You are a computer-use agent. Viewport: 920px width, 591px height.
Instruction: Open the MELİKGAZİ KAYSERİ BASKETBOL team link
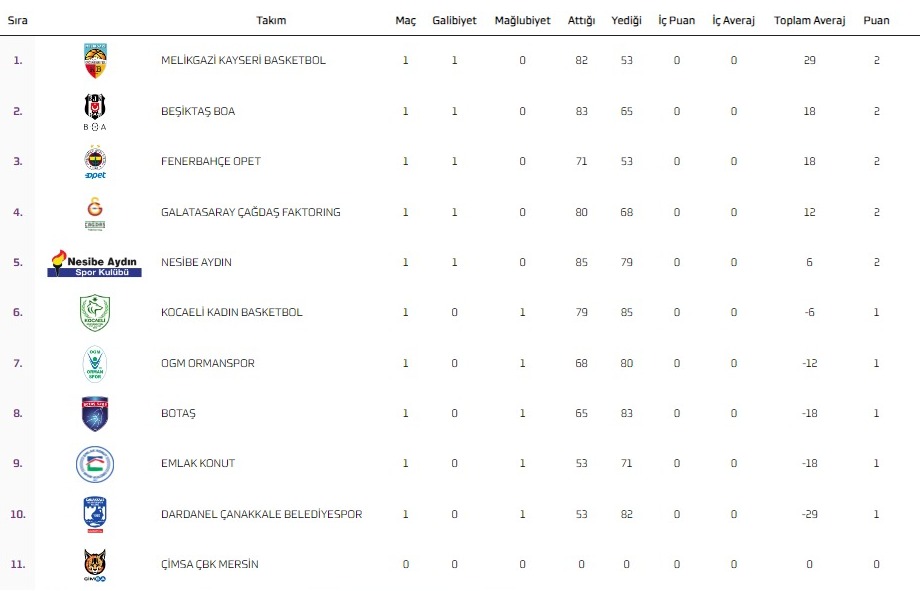tap(243, 61)
